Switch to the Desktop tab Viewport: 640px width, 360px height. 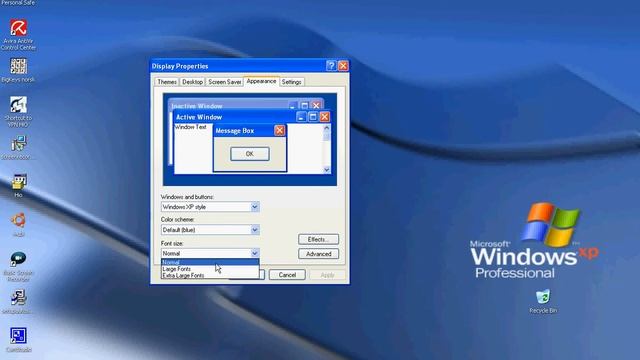192,82
